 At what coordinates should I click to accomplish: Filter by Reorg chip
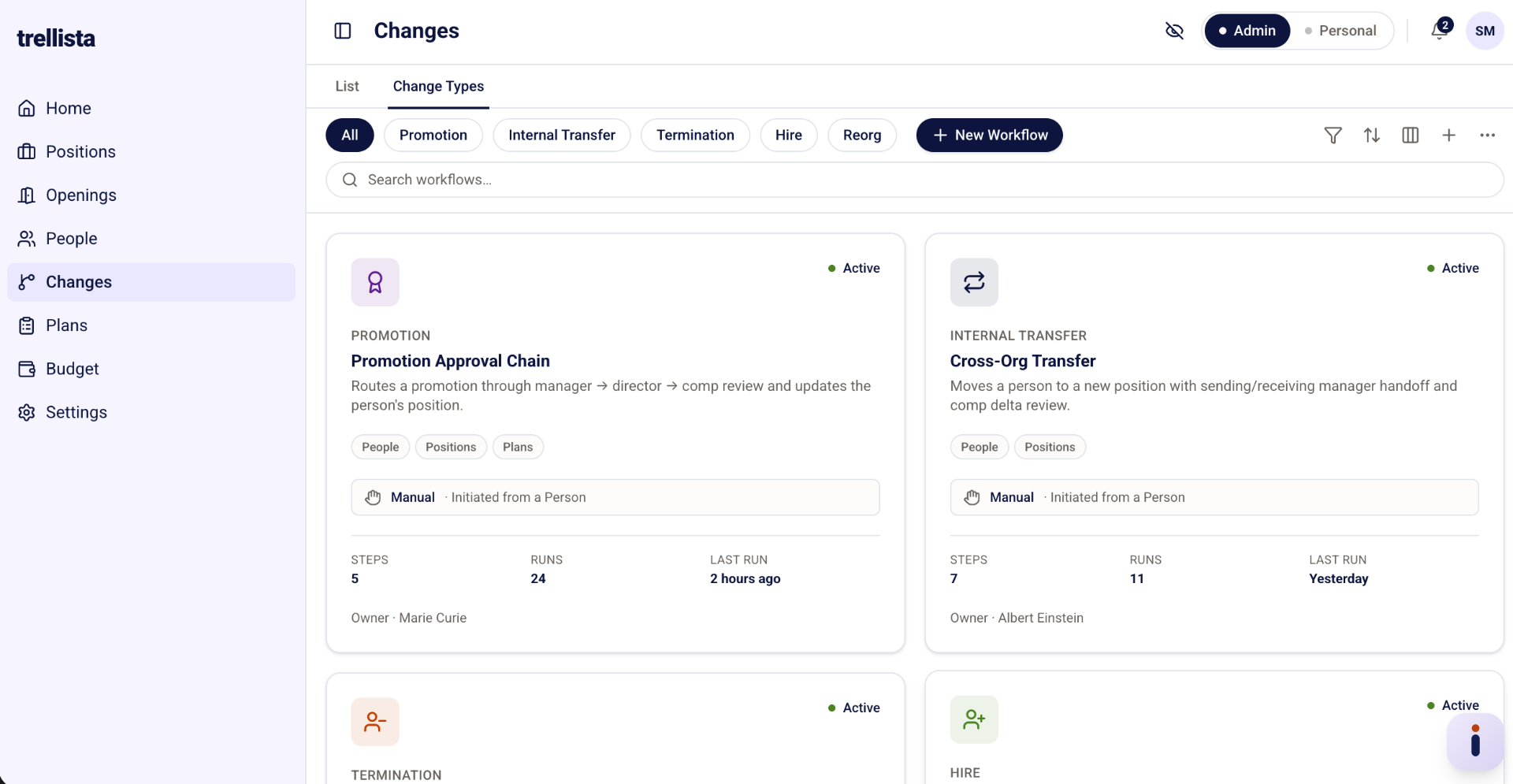pyautogui.click(x=862, y=136)
